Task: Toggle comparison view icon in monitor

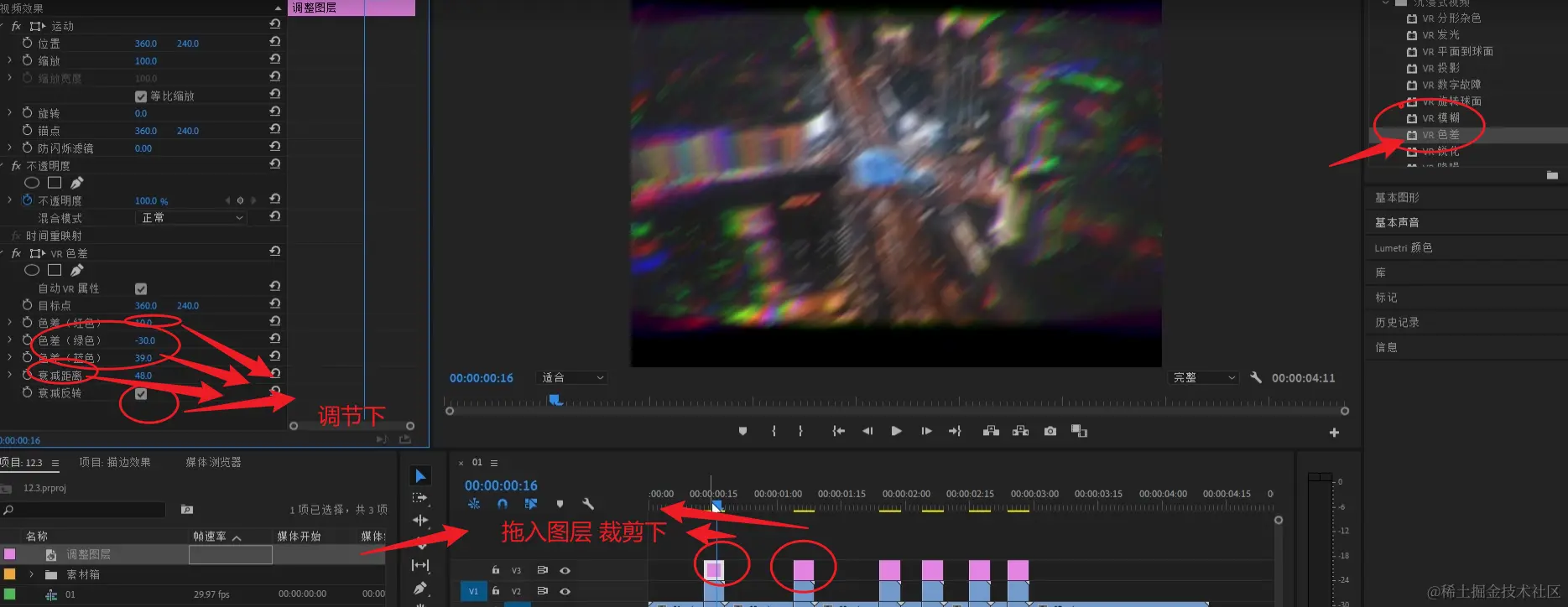Action: point(1079,431)
